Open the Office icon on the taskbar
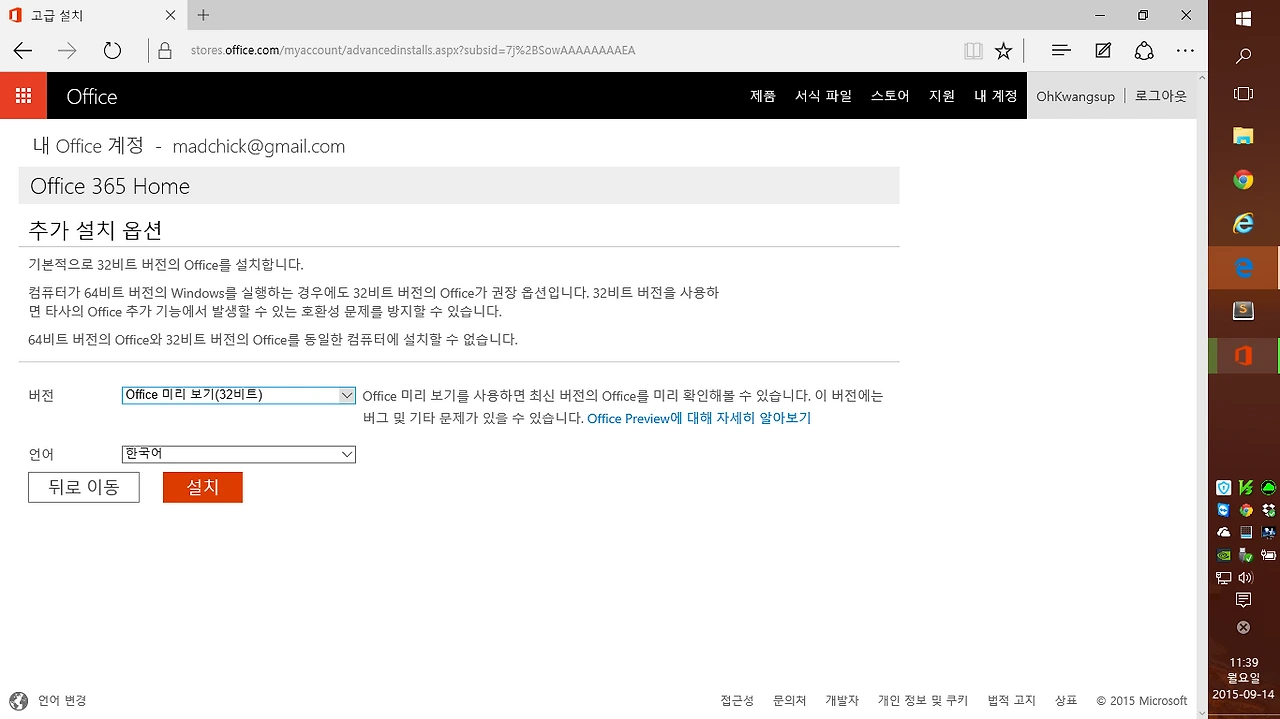1280x719 pixels. point(1244,356)
